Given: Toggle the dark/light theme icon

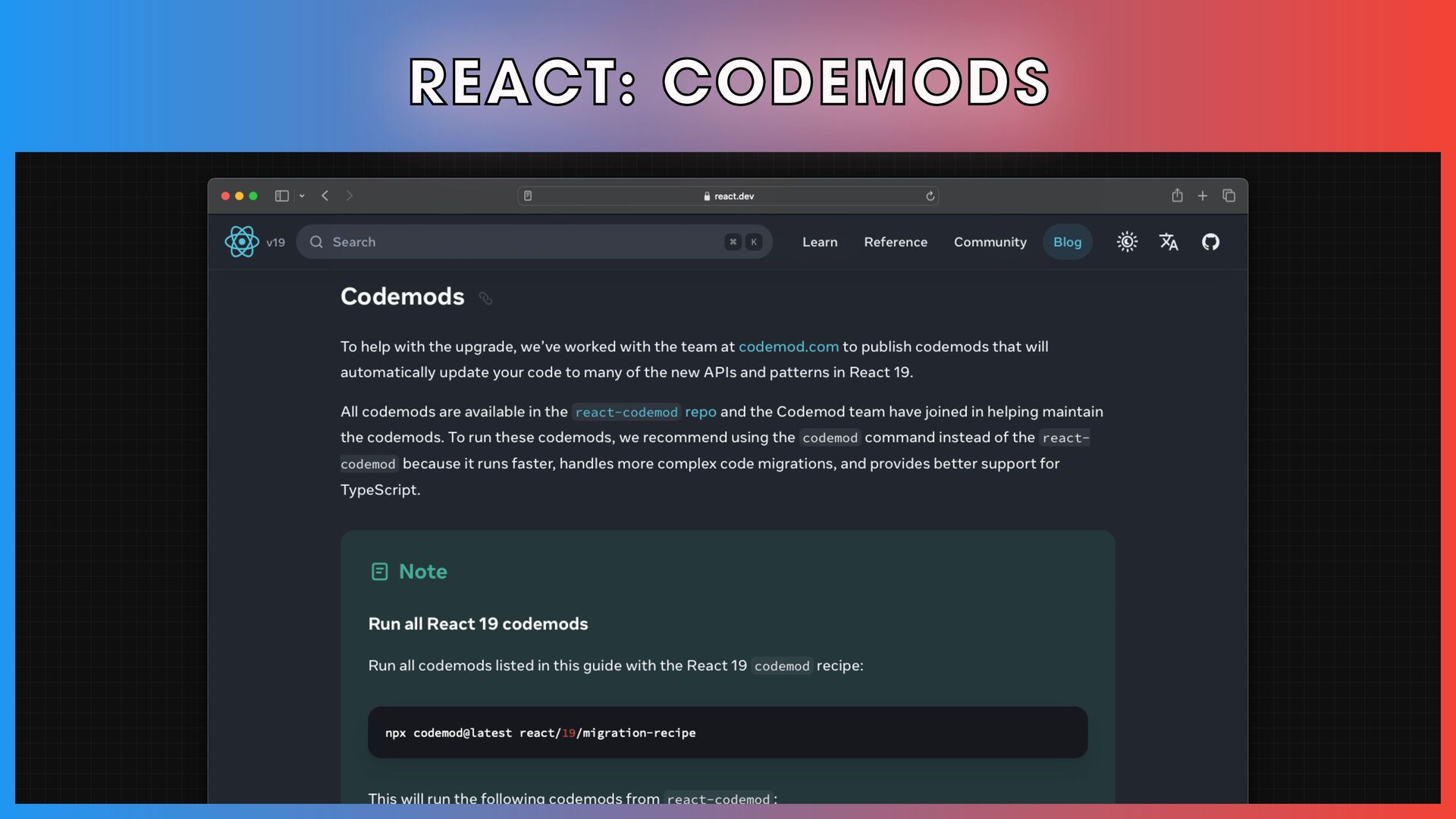Looking at the screenshot, I should [1127, 242].
